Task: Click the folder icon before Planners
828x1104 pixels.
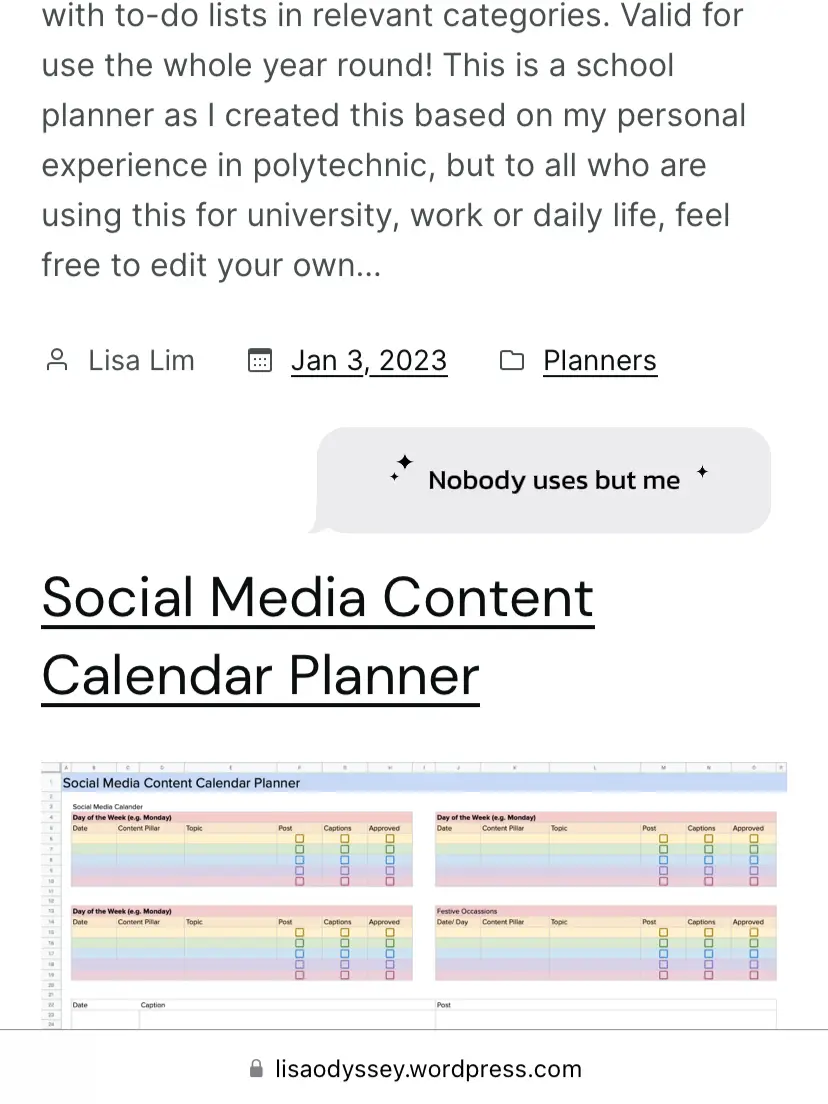Action: [512, 360]
